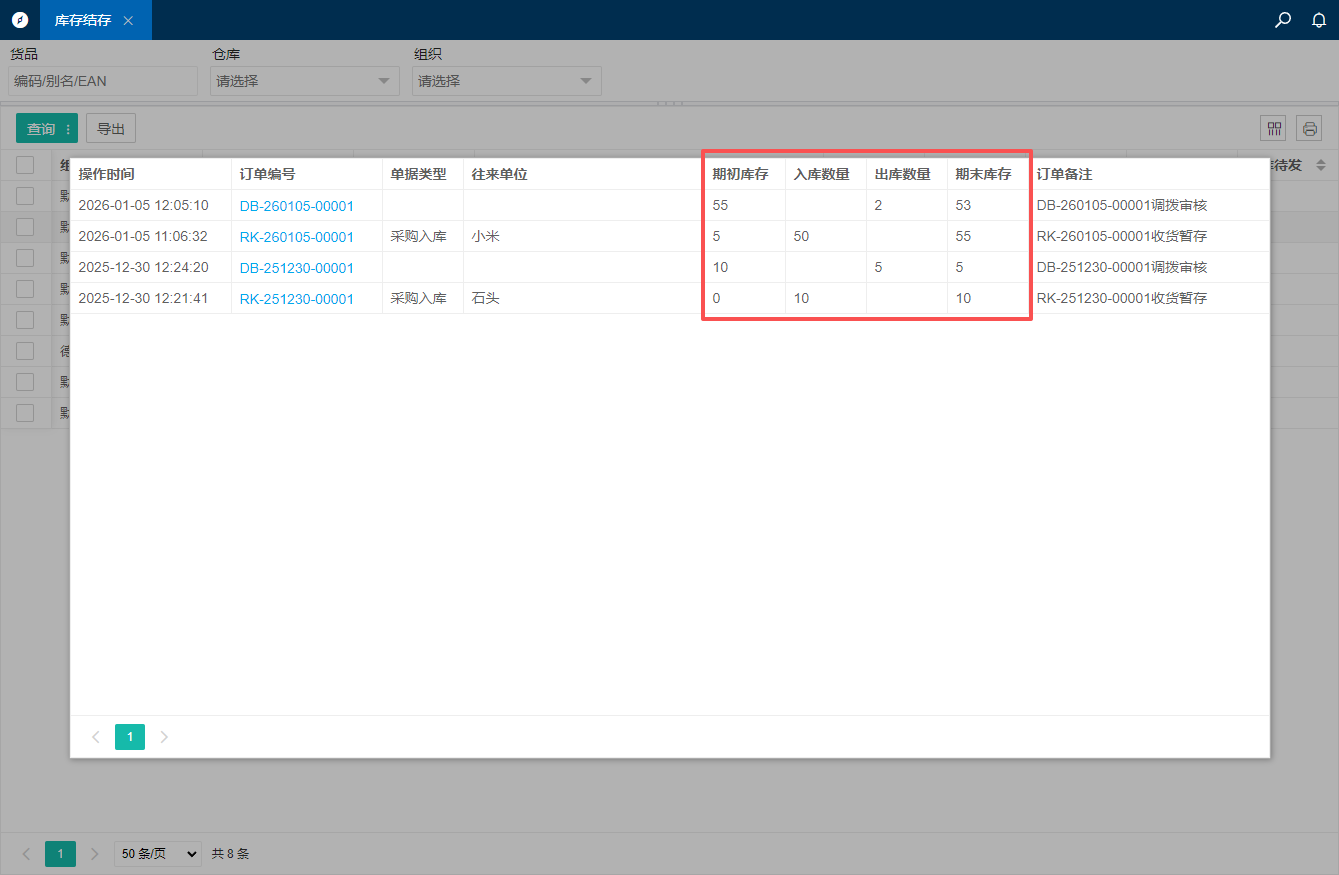Viewport: 1339px width, 875px height.
Task: Focus the 货品 code/alias/EAN input field
Action: click(x=103, y=81)
